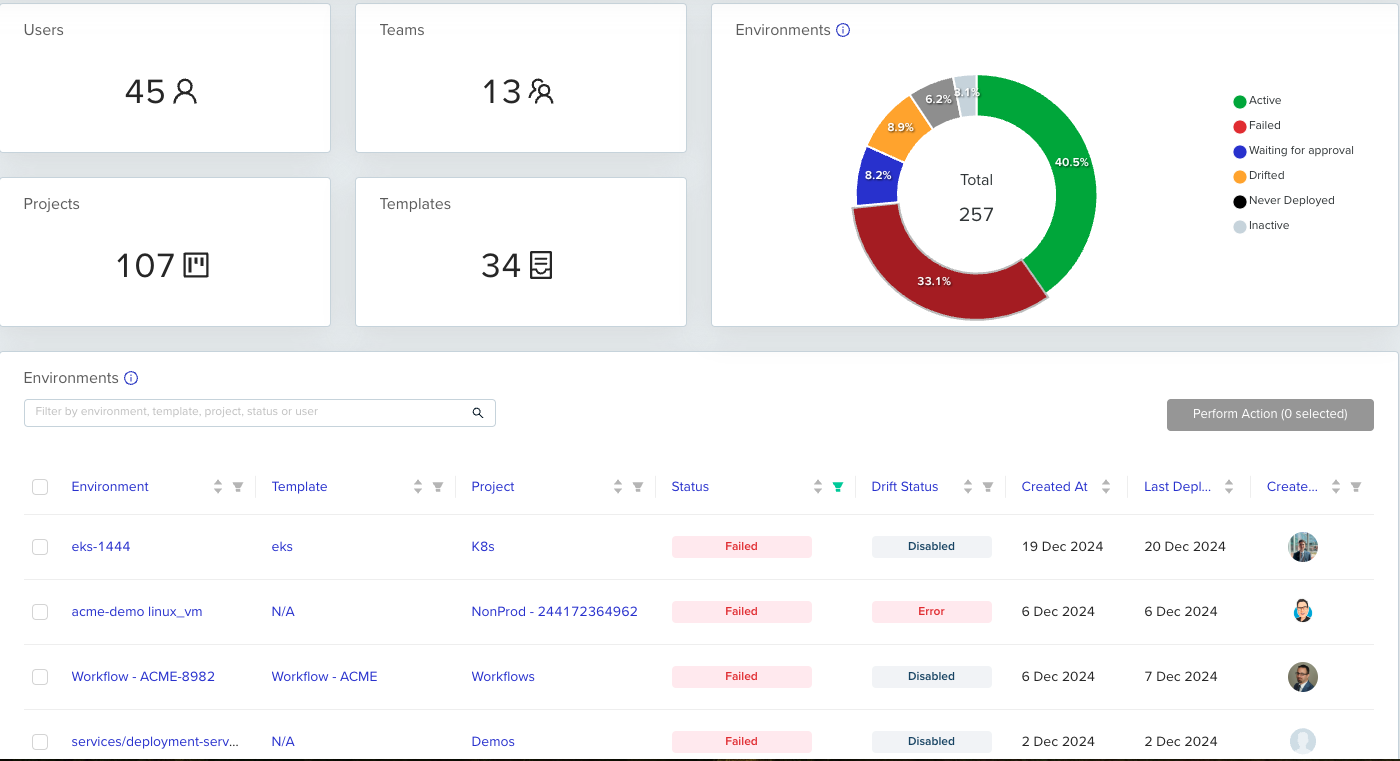
Task: Tick the select-all checkbox in the table header
Action: pyautogui.click(x=40, y=487)
